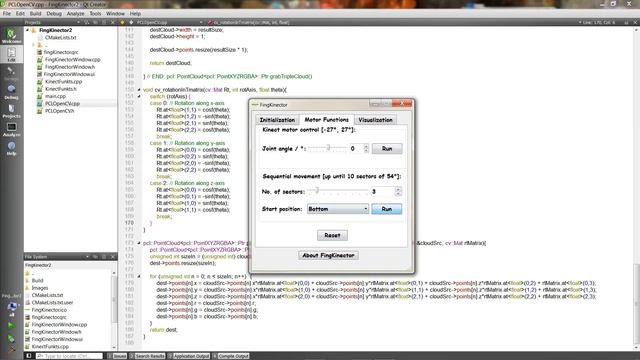Open Qt Creator Welcome mode

click(11, 35)
